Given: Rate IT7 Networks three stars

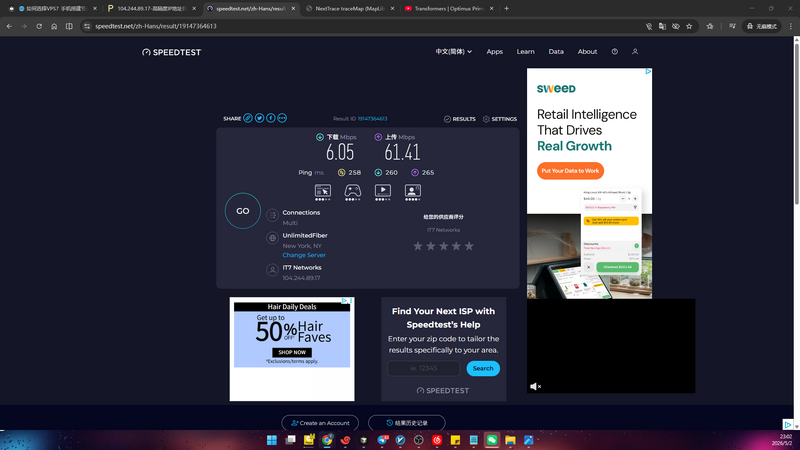Looking at the screenshot, I should point(443,246).
